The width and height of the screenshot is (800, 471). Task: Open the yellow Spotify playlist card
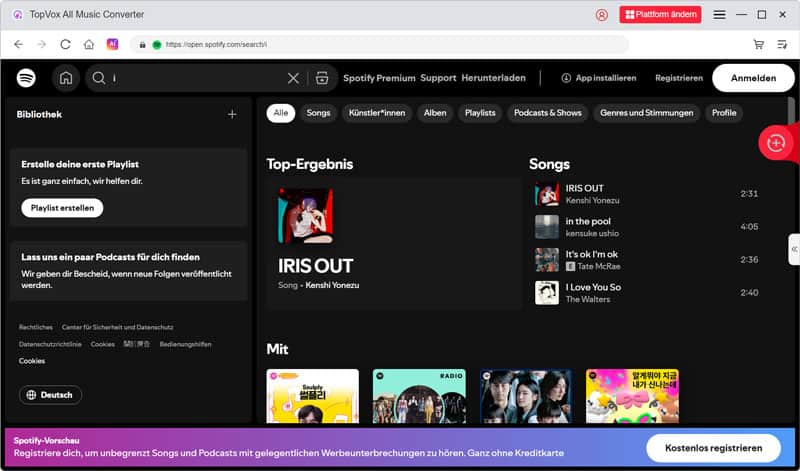click(x=313, y=396)
